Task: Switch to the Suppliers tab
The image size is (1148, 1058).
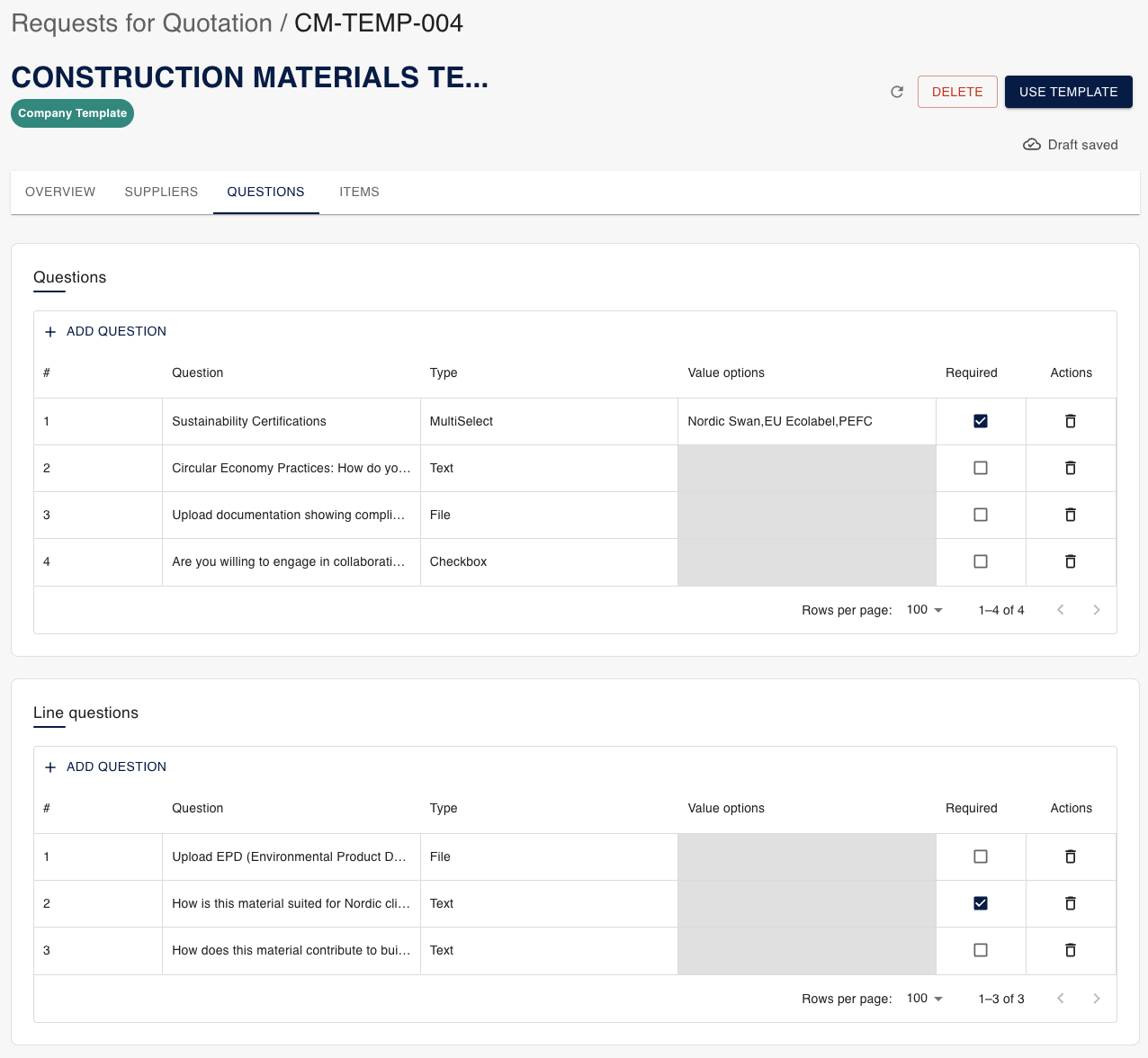Action: 161,192
